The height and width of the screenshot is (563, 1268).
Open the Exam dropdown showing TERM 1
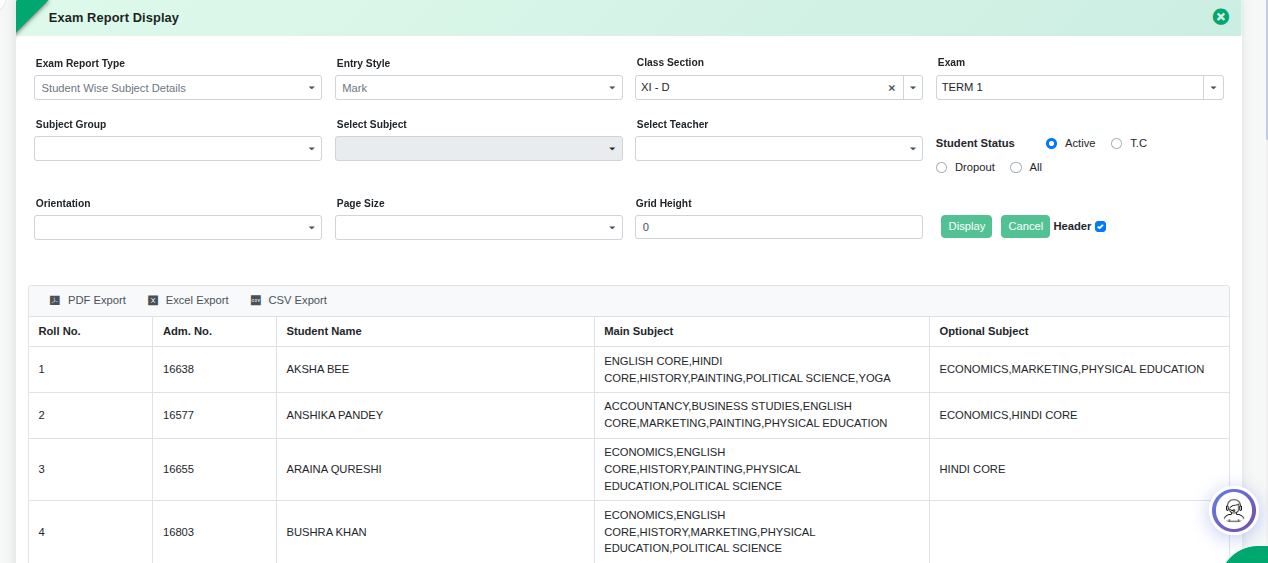coord(1080,88)
